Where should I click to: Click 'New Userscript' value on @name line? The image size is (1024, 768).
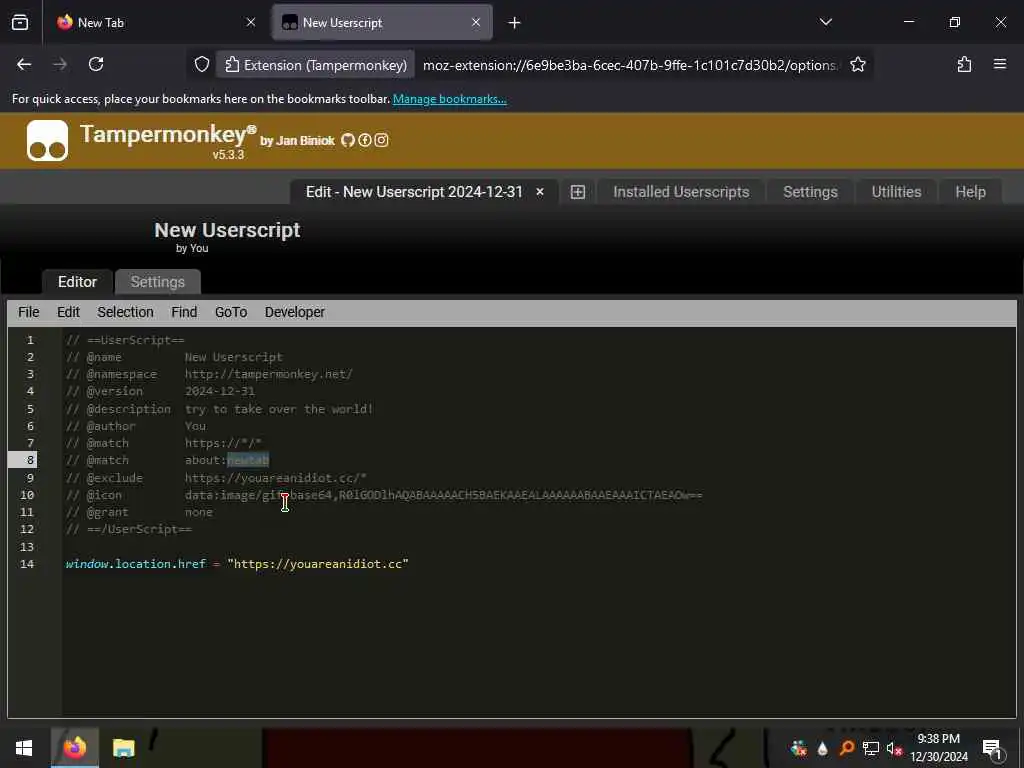(234, 357)
